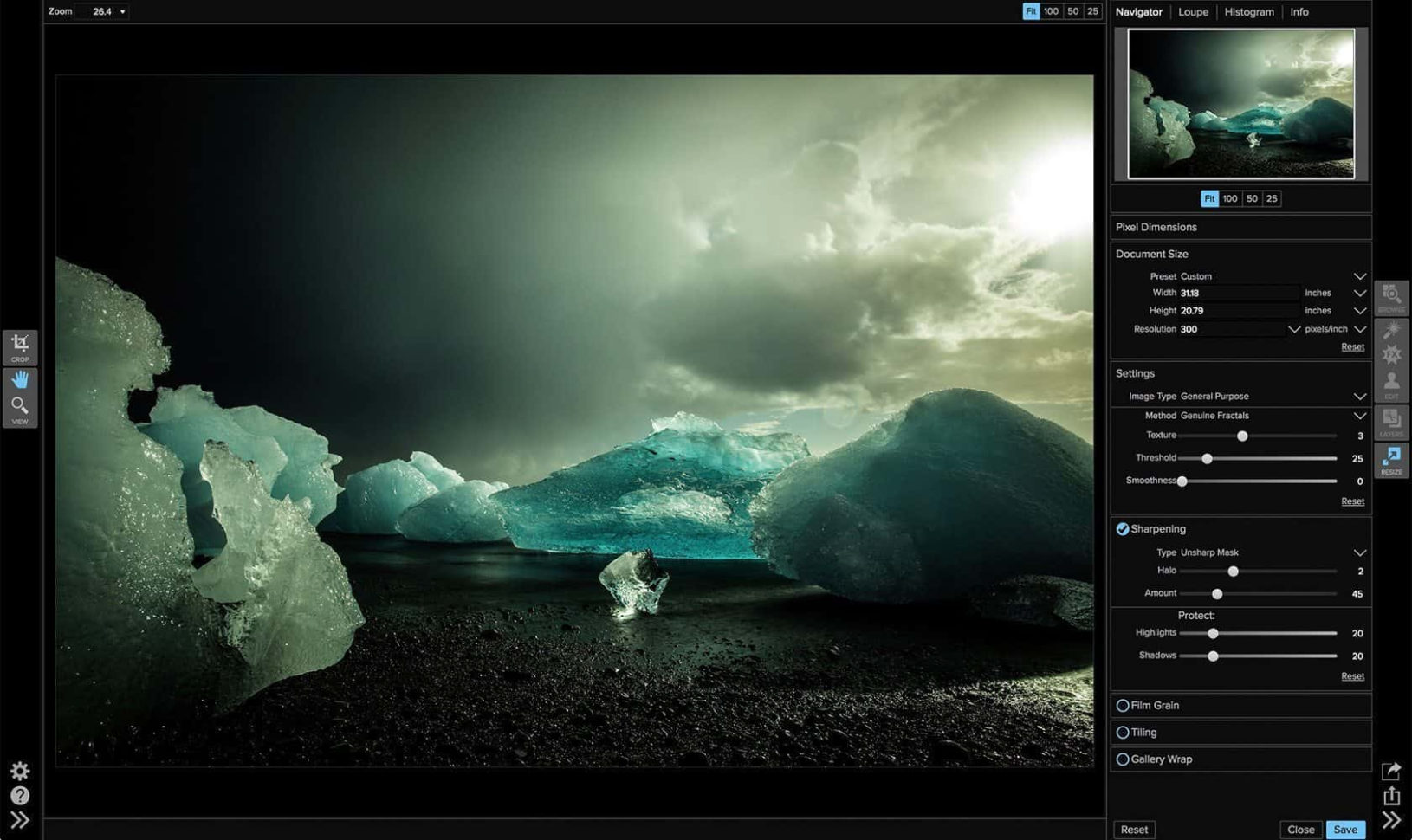
Task: Open the Loupe tab
Action: 1193,12
